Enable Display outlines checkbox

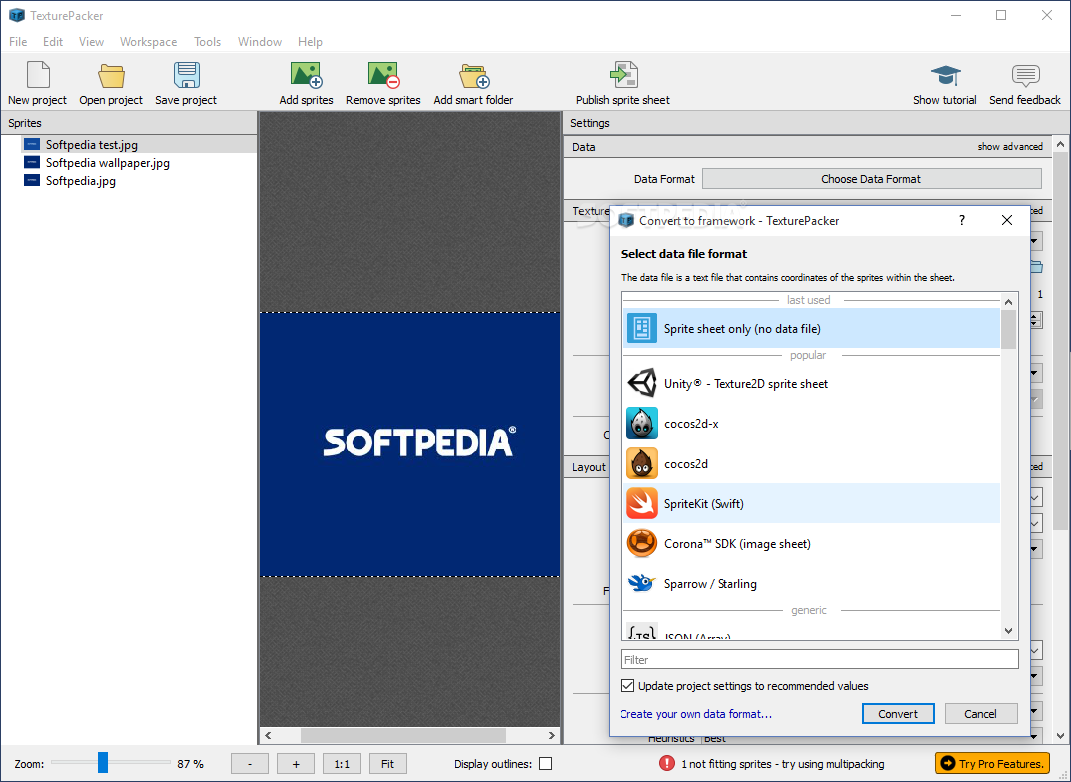(545, 764)
